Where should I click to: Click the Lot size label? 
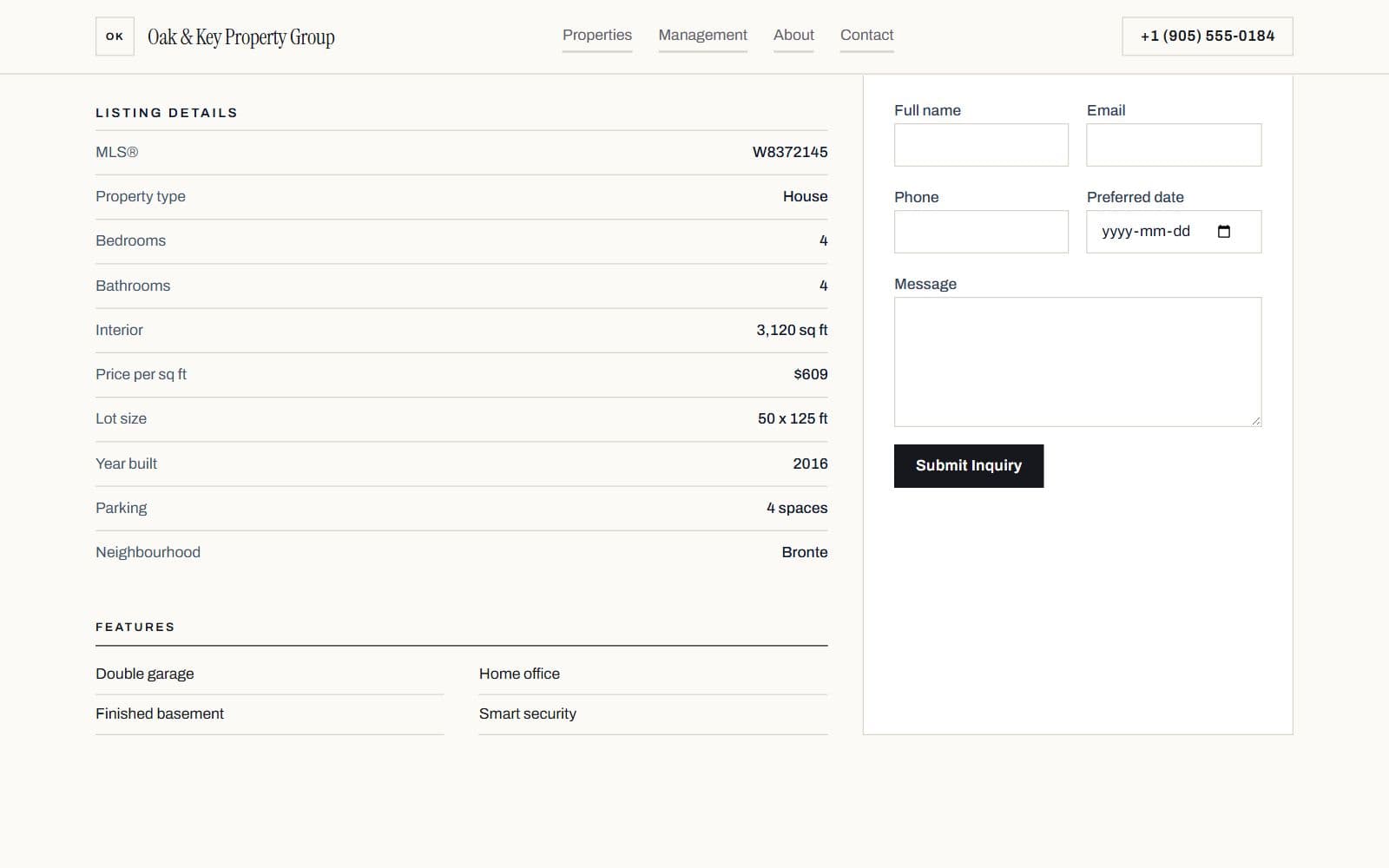coord(121,418)
